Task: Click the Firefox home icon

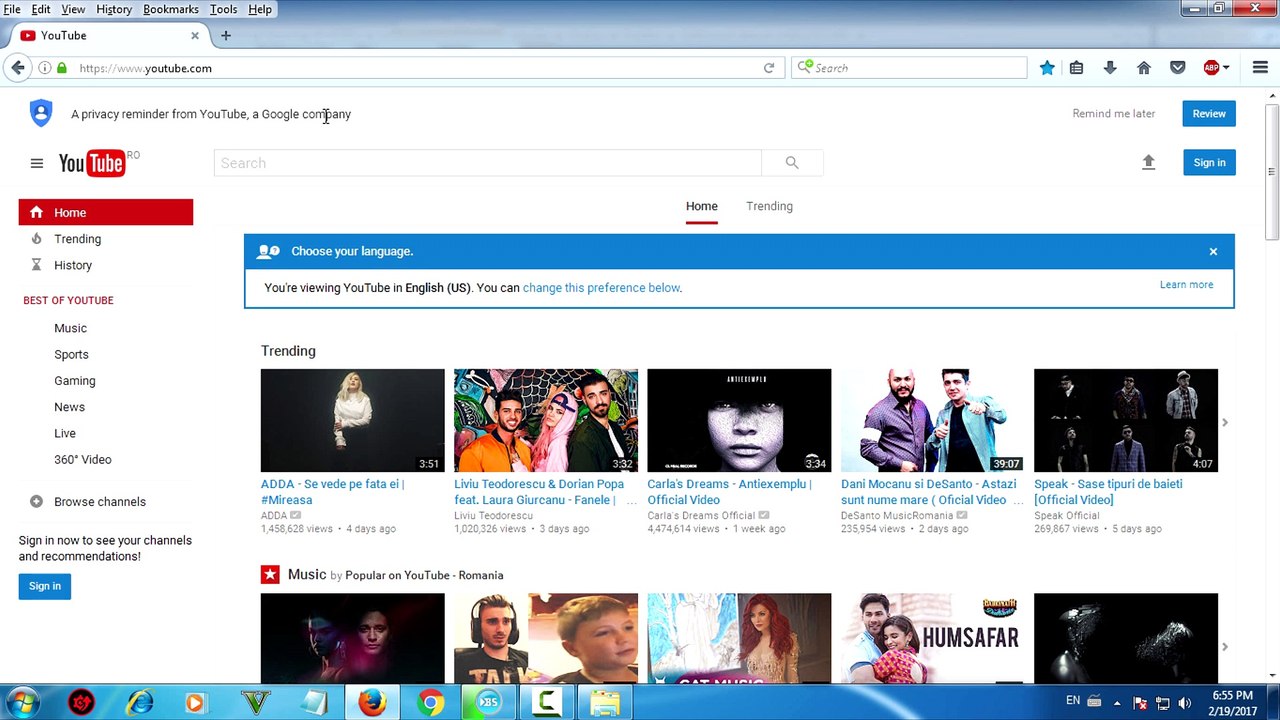Action: [x=1144, y=68]
